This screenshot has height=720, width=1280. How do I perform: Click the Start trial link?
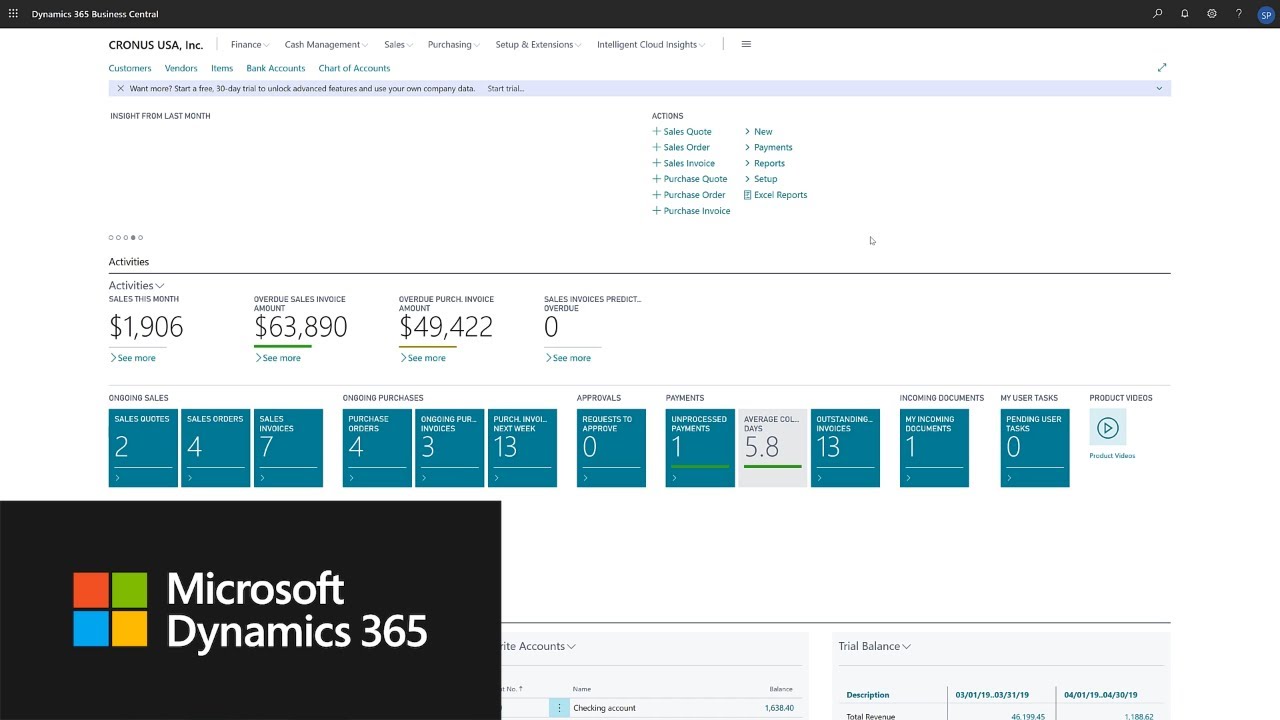point(505,88)
